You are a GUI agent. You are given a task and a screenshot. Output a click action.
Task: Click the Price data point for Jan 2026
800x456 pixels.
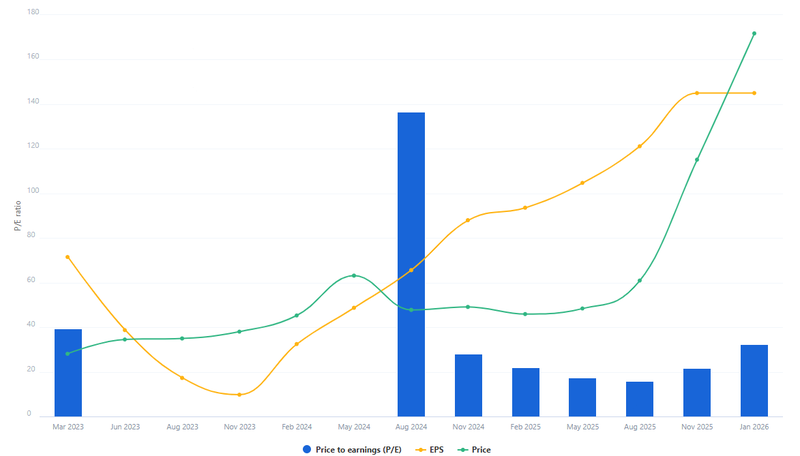click(754, 33)
